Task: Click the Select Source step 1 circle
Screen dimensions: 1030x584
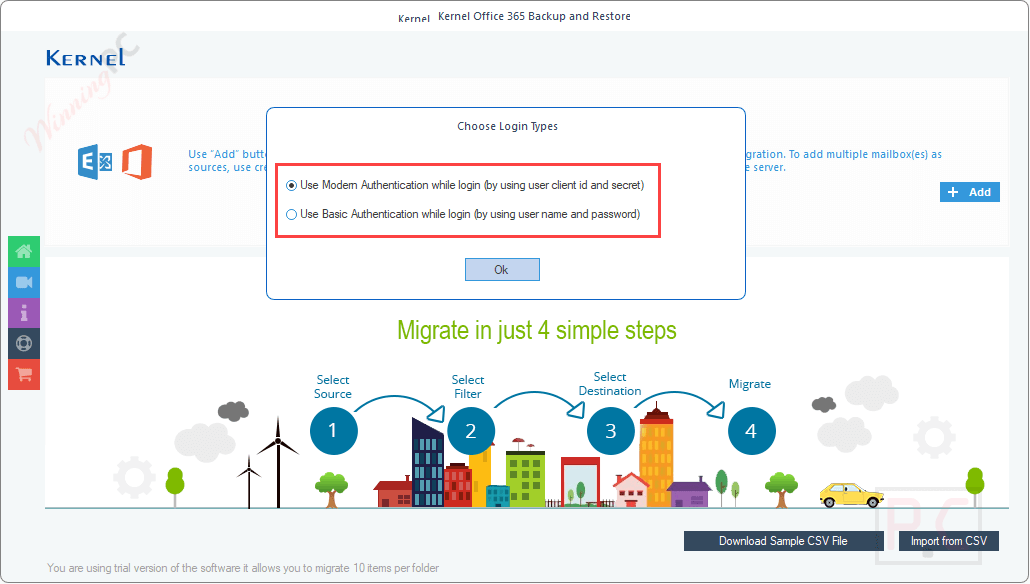Action: pyautogui.click(x=333, y=431)
